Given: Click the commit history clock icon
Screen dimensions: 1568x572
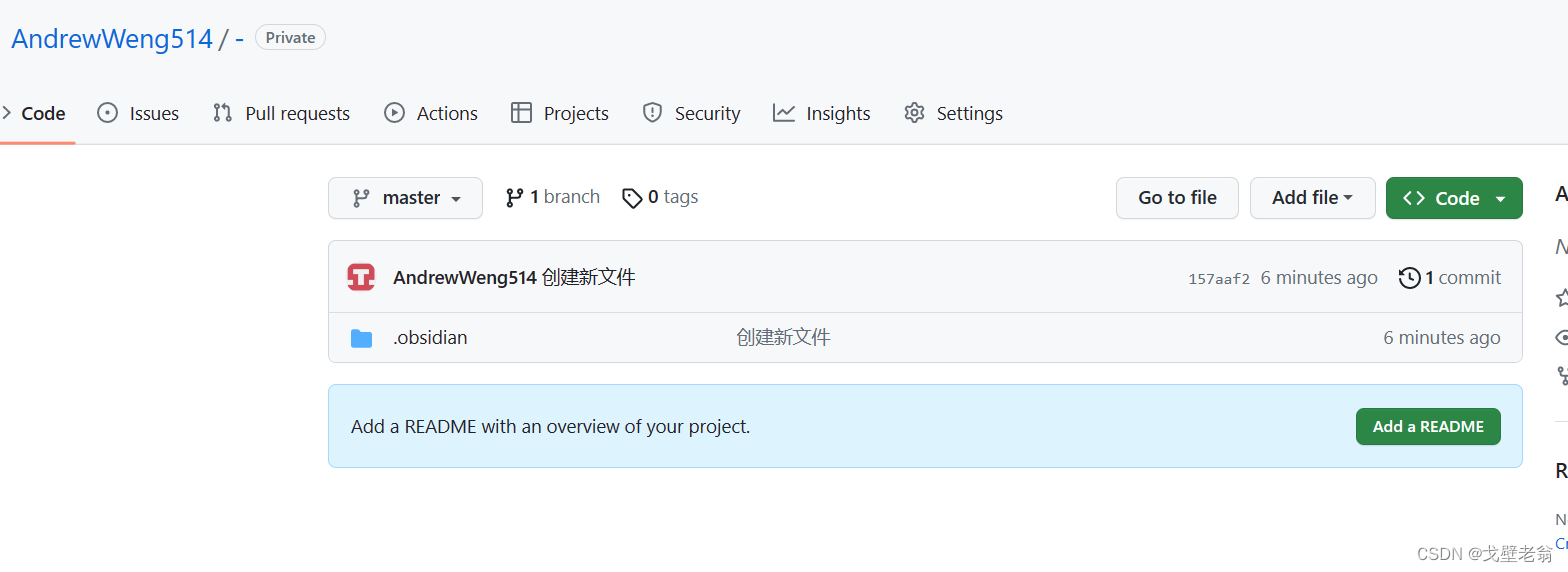Looking at the screenshot, I should pos(1410,278).
